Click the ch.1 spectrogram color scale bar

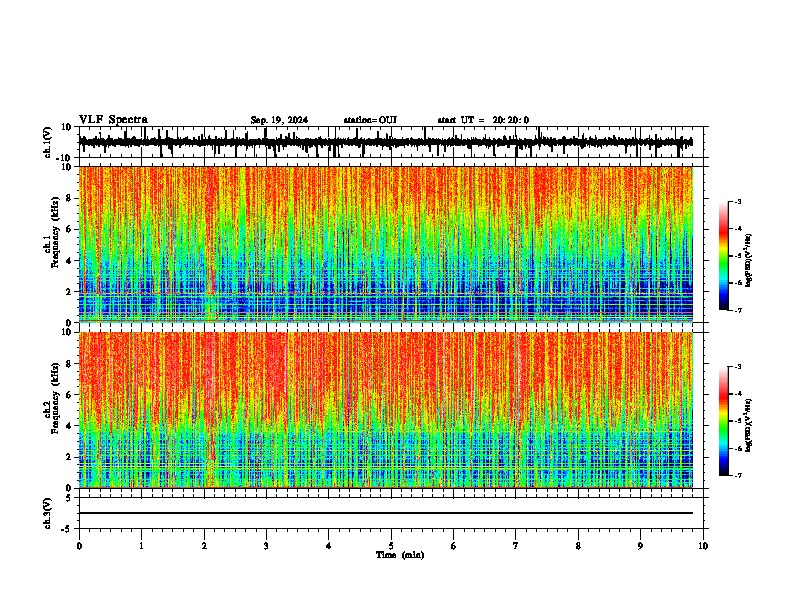point(724,256)
